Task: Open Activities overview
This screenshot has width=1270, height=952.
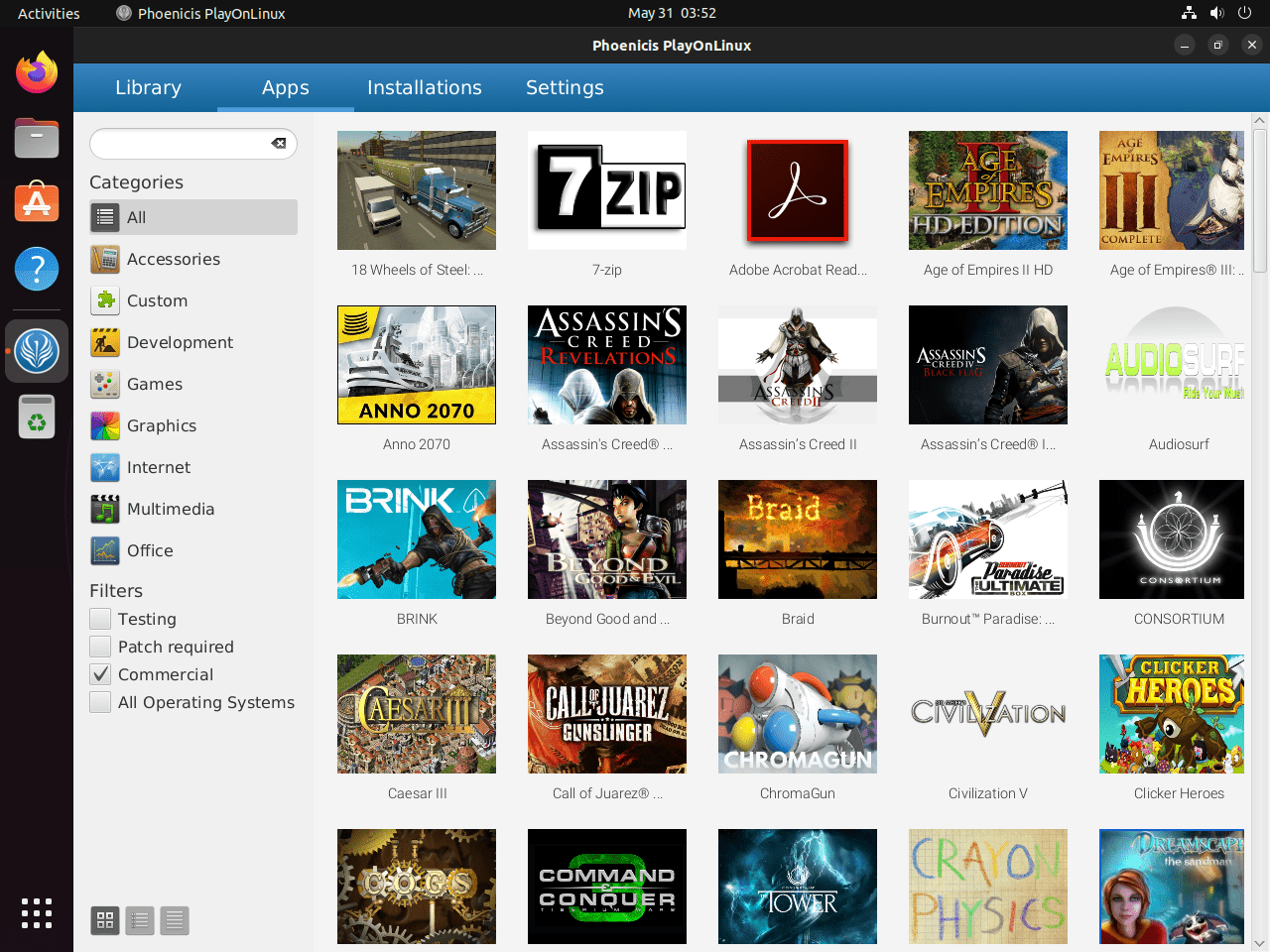Action: click(49, 13)
